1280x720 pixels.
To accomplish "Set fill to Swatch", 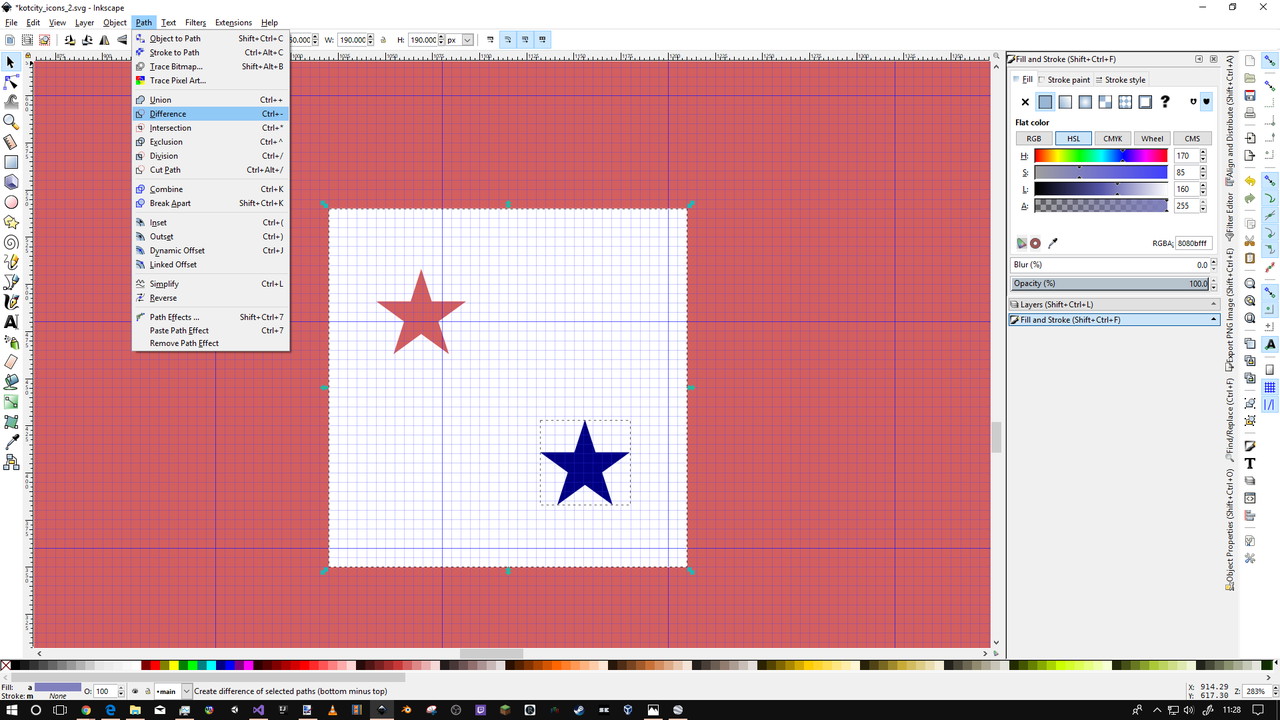I will click(1145, 102).
